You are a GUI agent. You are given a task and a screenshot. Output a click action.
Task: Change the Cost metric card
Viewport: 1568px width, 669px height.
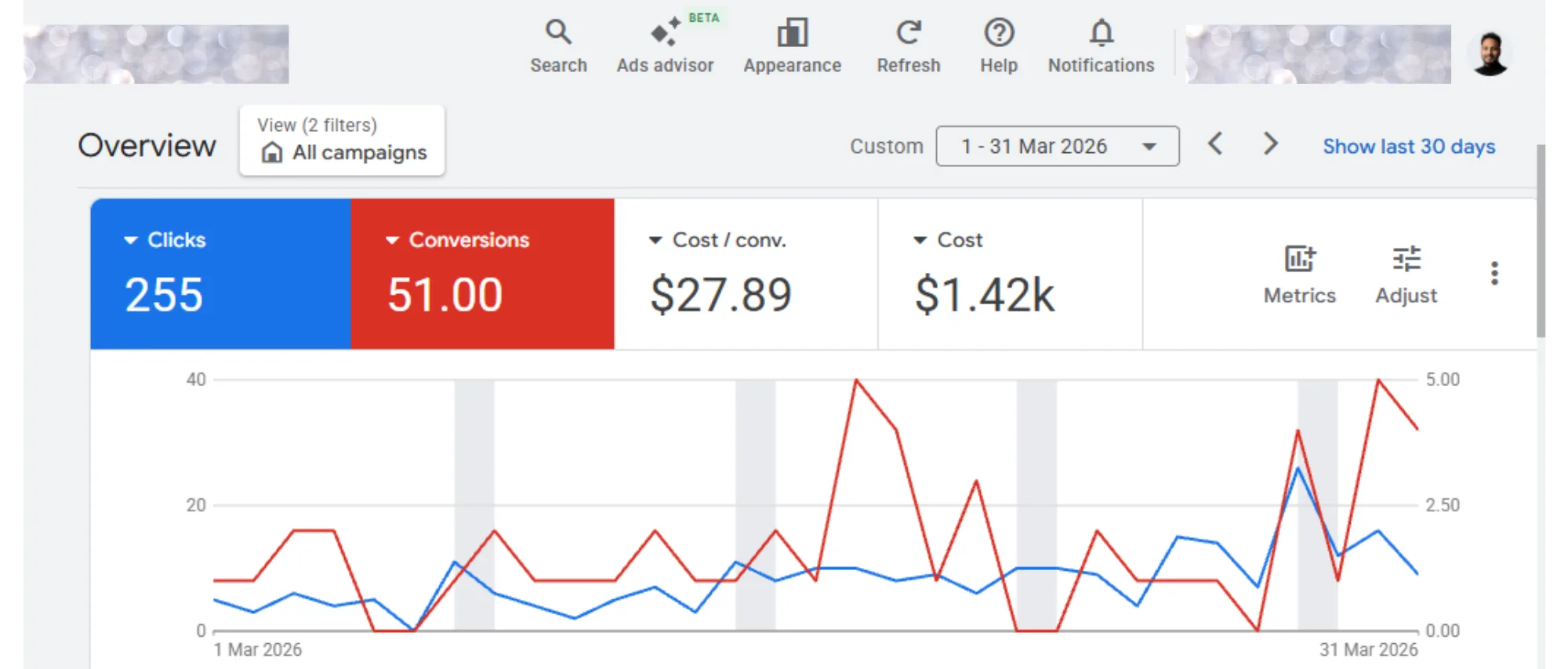click(948, 240)
